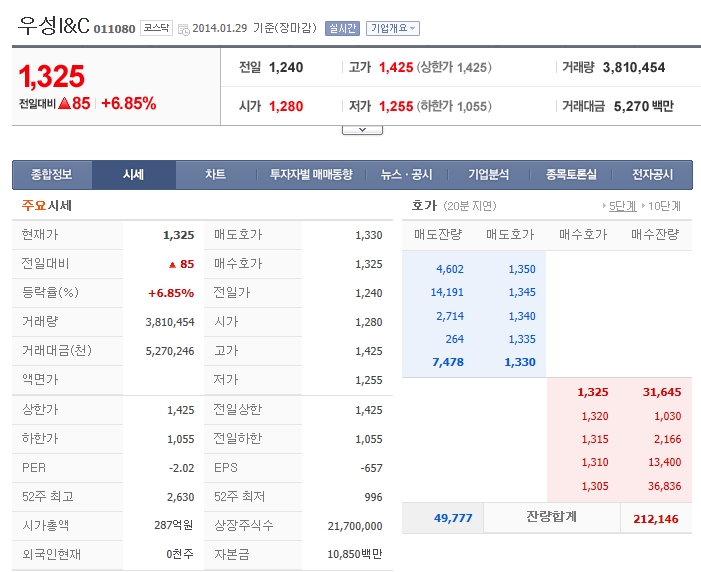Click the PER value -2.02

tap(182, 468)
